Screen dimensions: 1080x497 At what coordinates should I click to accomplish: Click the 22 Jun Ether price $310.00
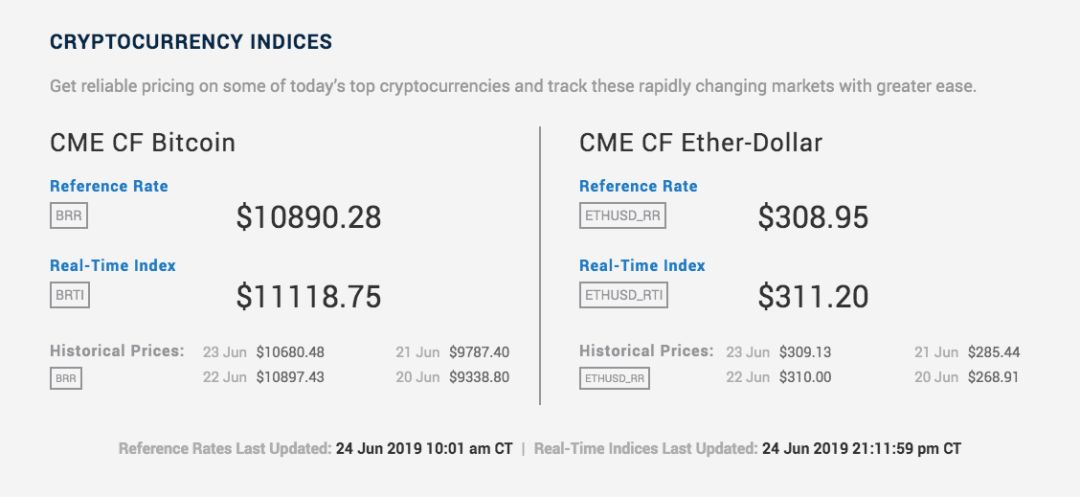coord(805,377)
